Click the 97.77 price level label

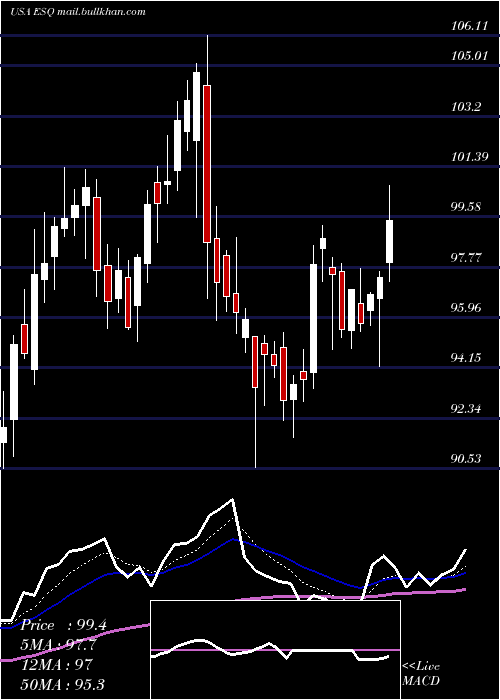[468, 258]
